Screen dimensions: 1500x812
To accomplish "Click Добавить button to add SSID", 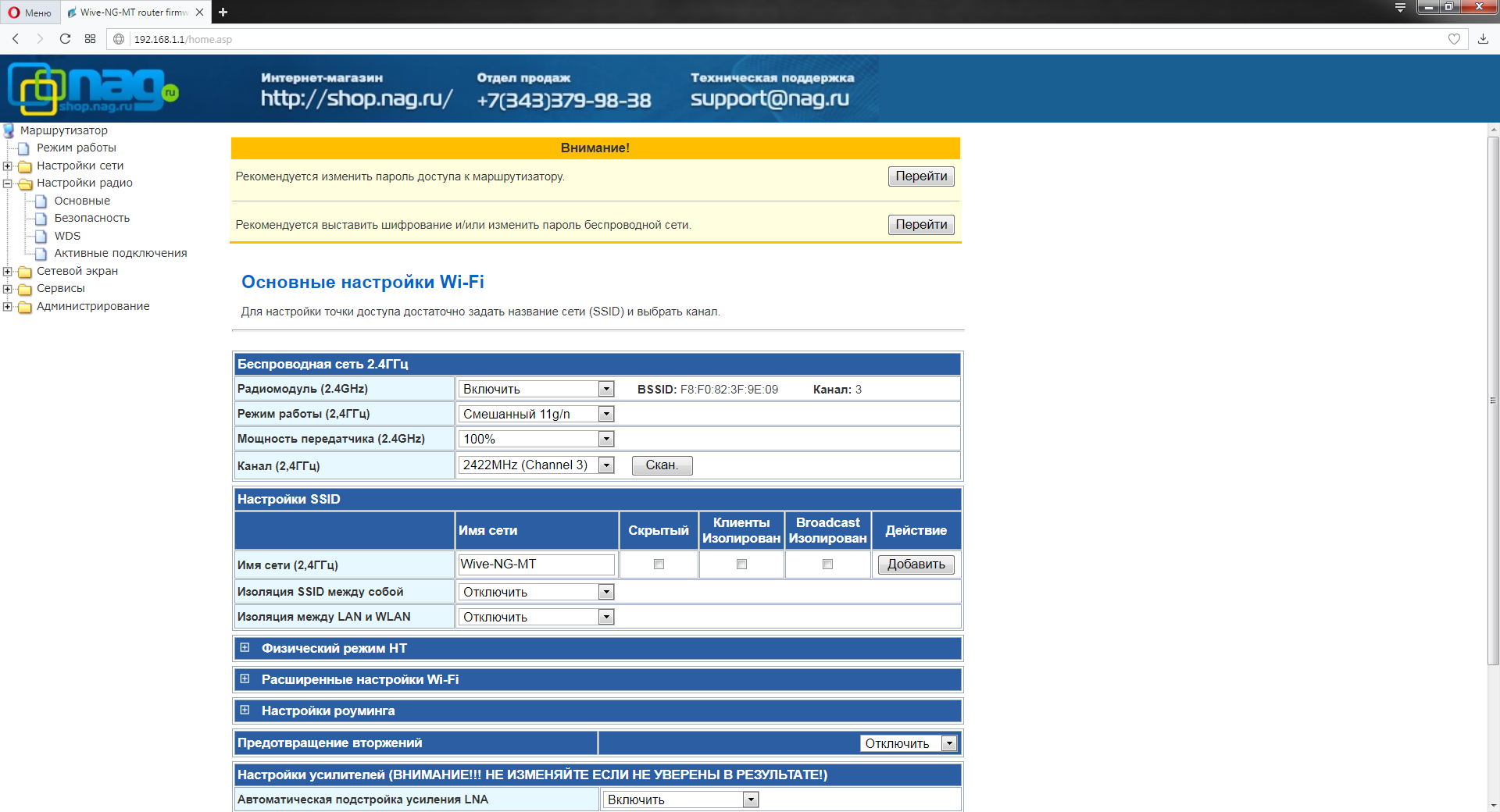I will (916, 564).
